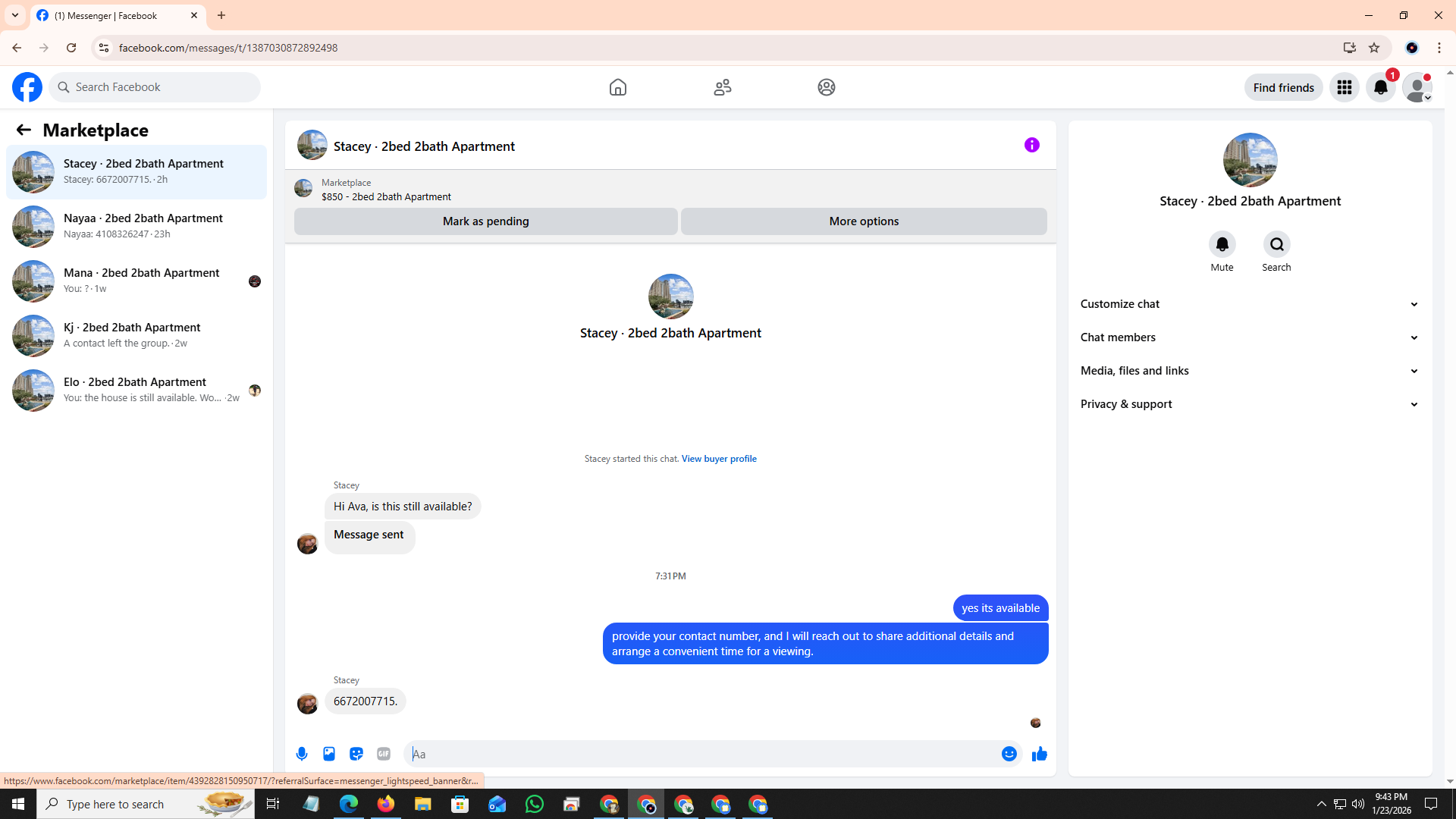Screen dimensions: 1456x819
Task: Click the voice clip microphone icon
Action: (302, 754)
